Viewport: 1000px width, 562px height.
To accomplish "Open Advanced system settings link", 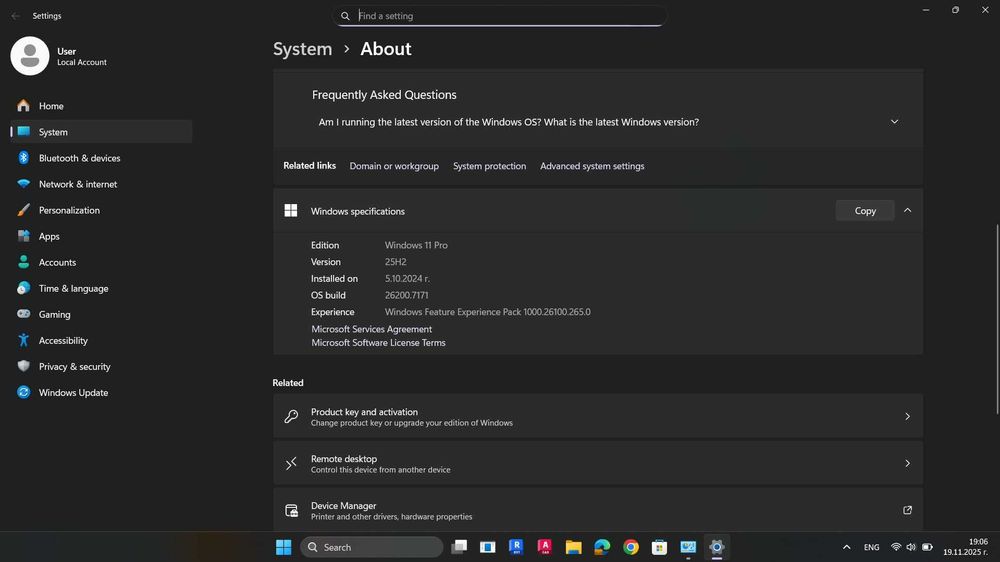I will 592,166.
